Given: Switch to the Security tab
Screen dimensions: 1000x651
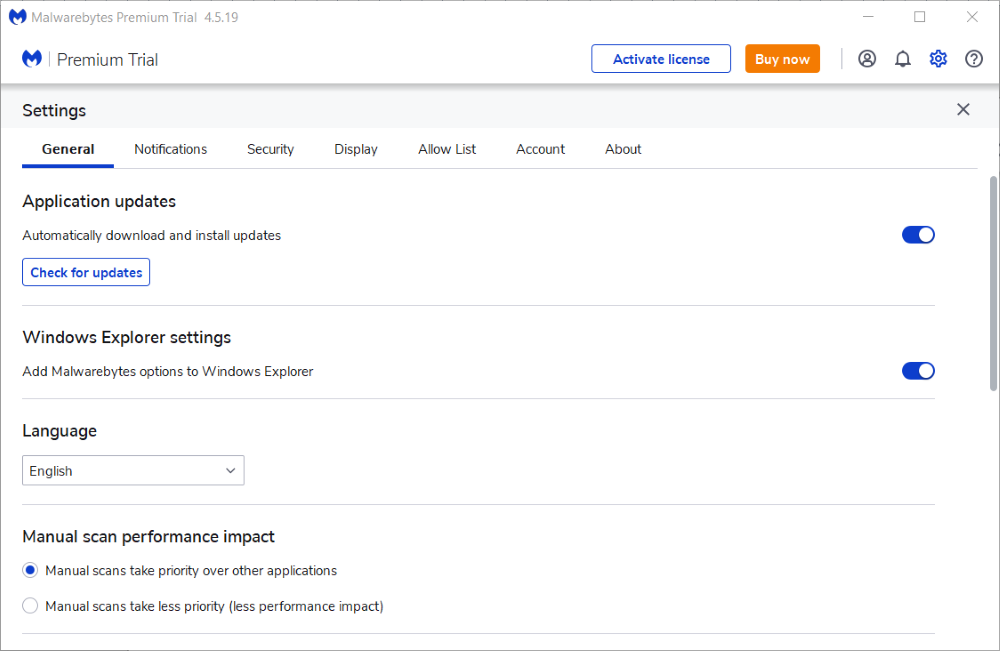Looking at the screenshot, I should (270, 149).
